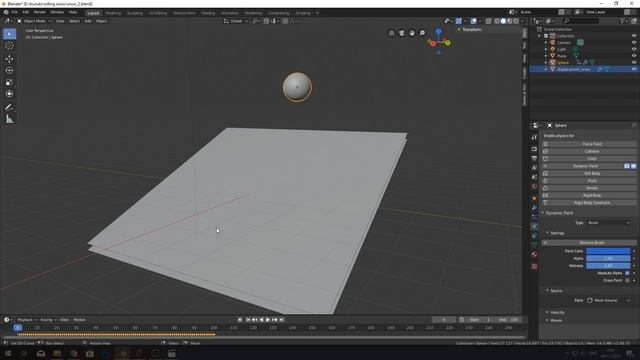Hide Light in outliner via eye
Image resolution: width=640 pixels, height=360 pixels.
pos(634,49)
